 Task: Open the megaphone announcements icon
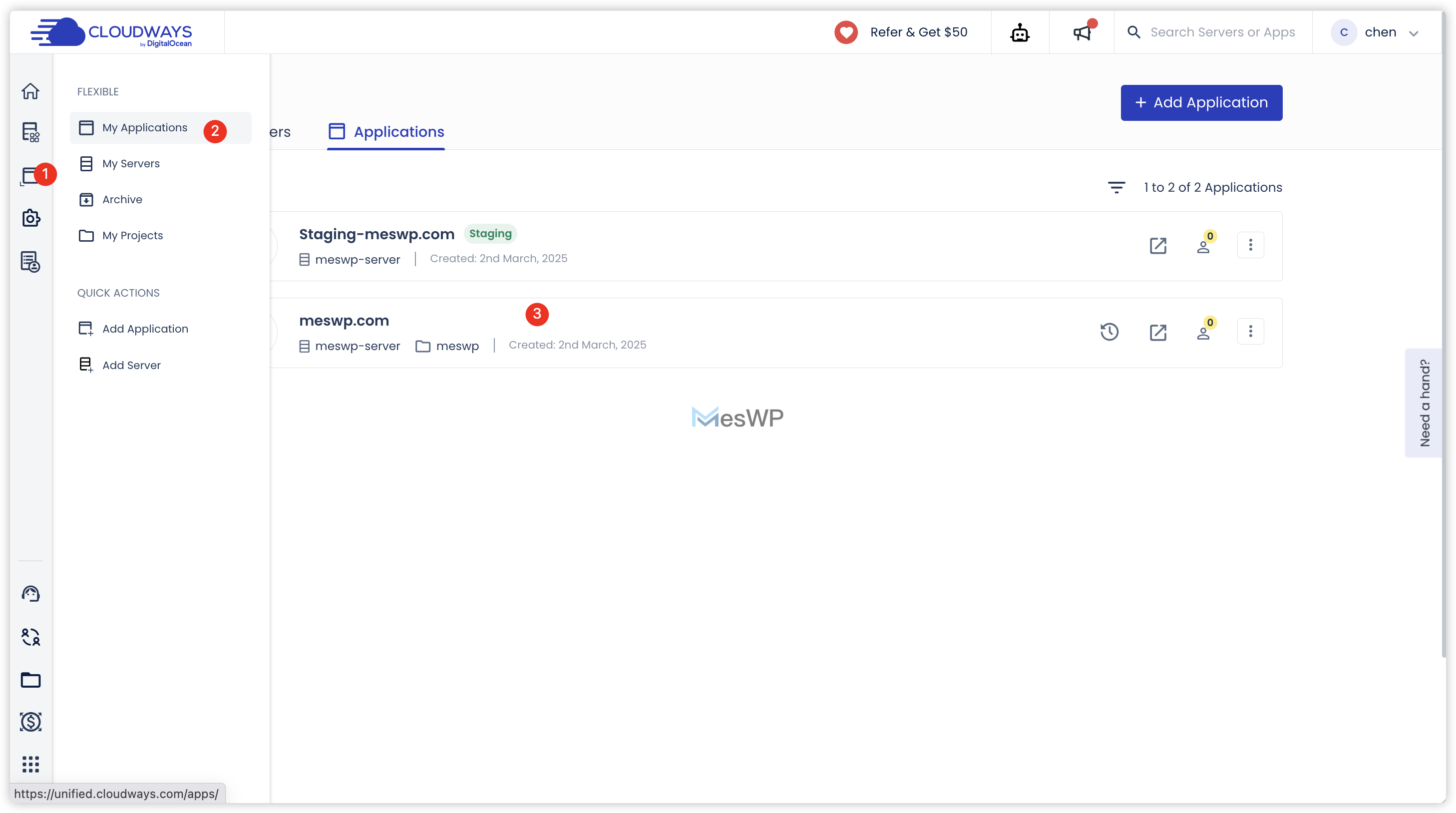(1082, 32)
